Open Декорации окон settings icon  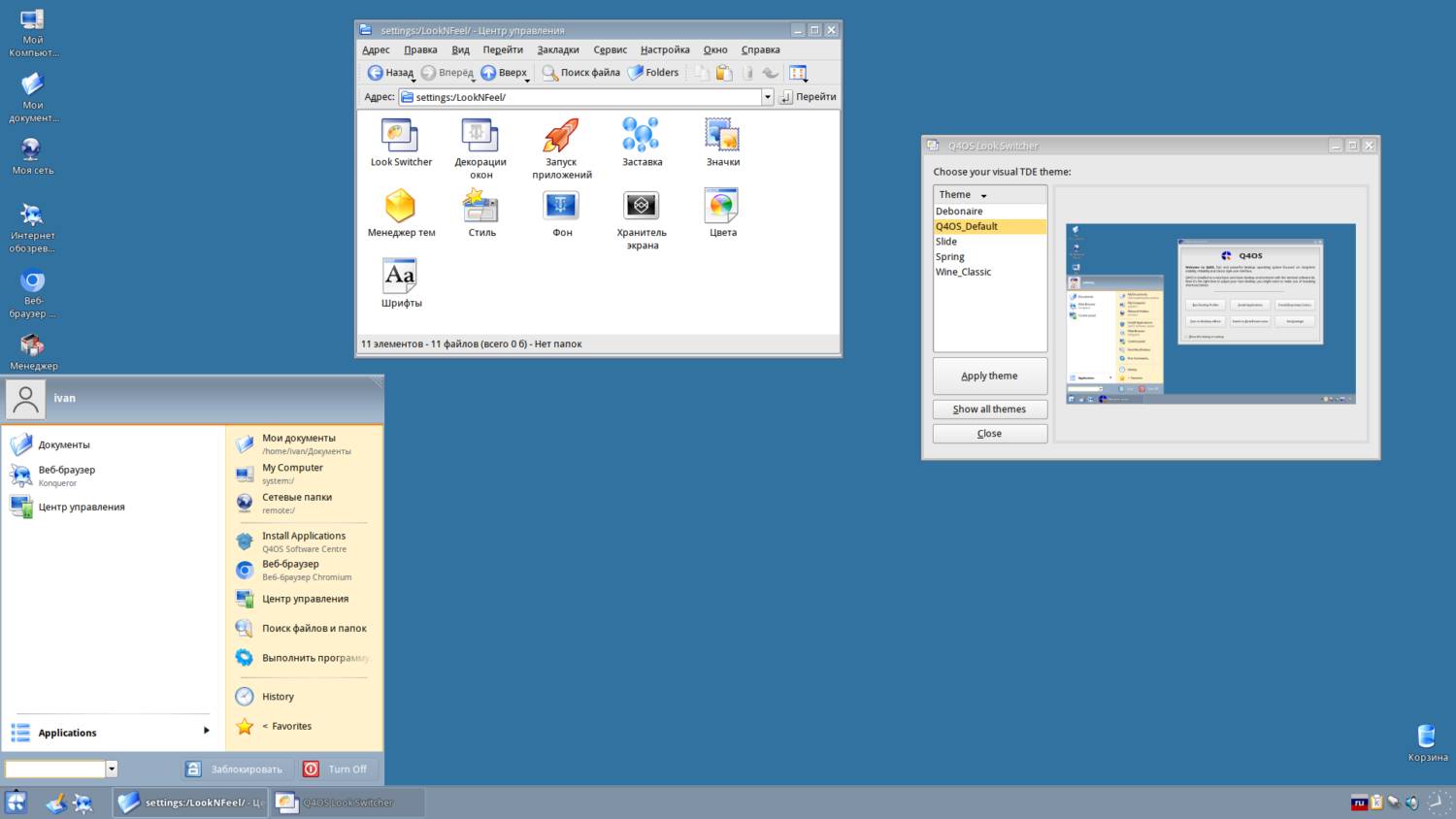tap(480, 137)
